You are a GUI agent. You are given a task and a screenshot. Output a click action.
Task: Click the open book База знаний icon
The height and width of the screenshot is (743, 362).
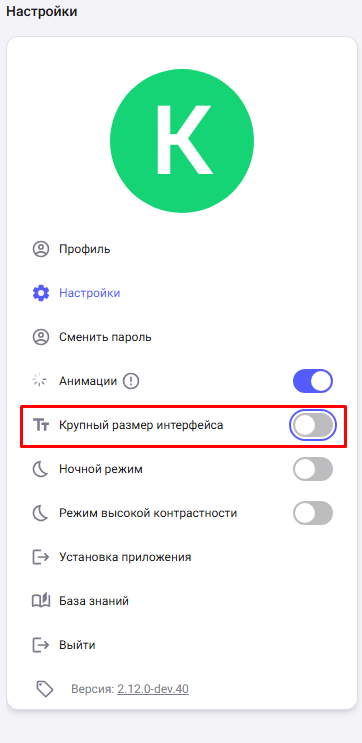click(41, 601)
